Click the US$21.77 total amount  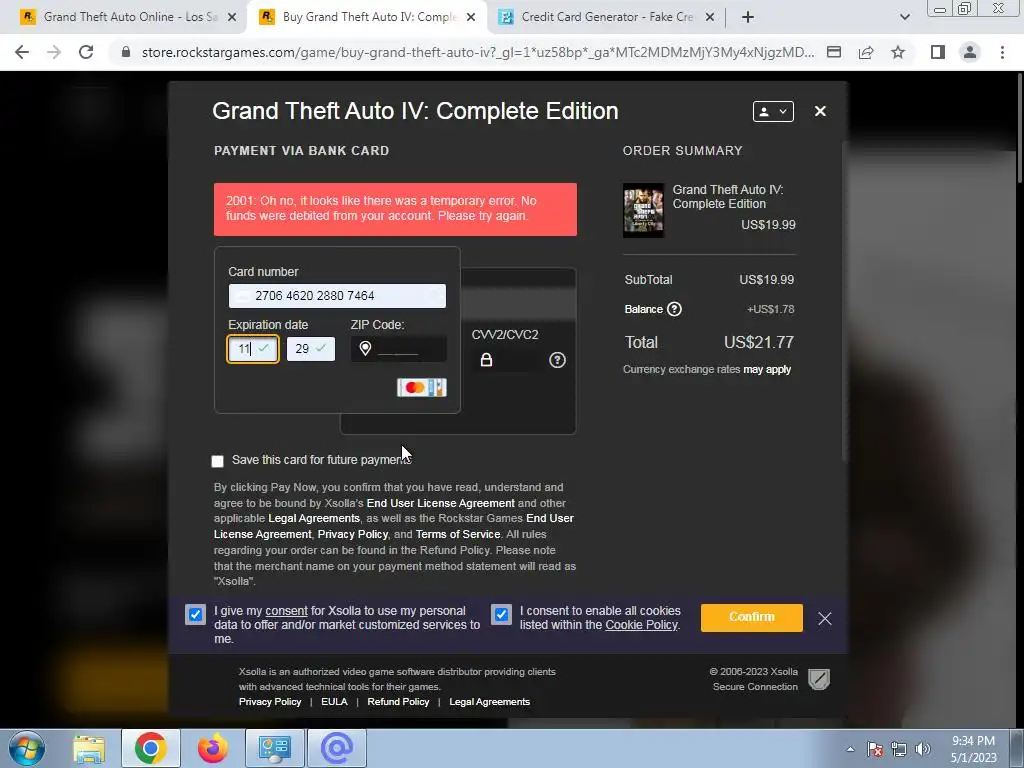tap(759, 342)
